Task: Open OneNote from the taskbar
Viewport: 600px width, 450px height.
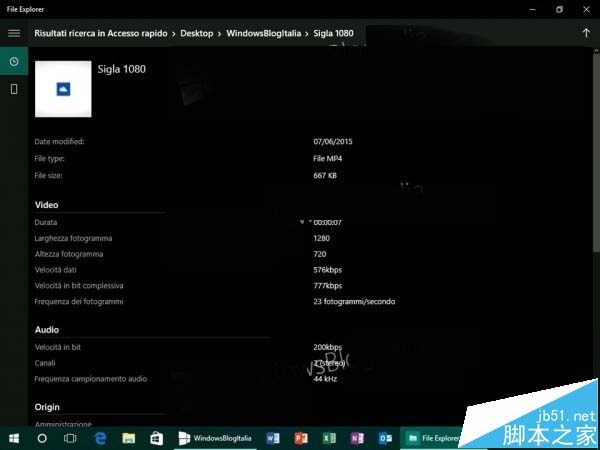Action: (x=357, y=439)
